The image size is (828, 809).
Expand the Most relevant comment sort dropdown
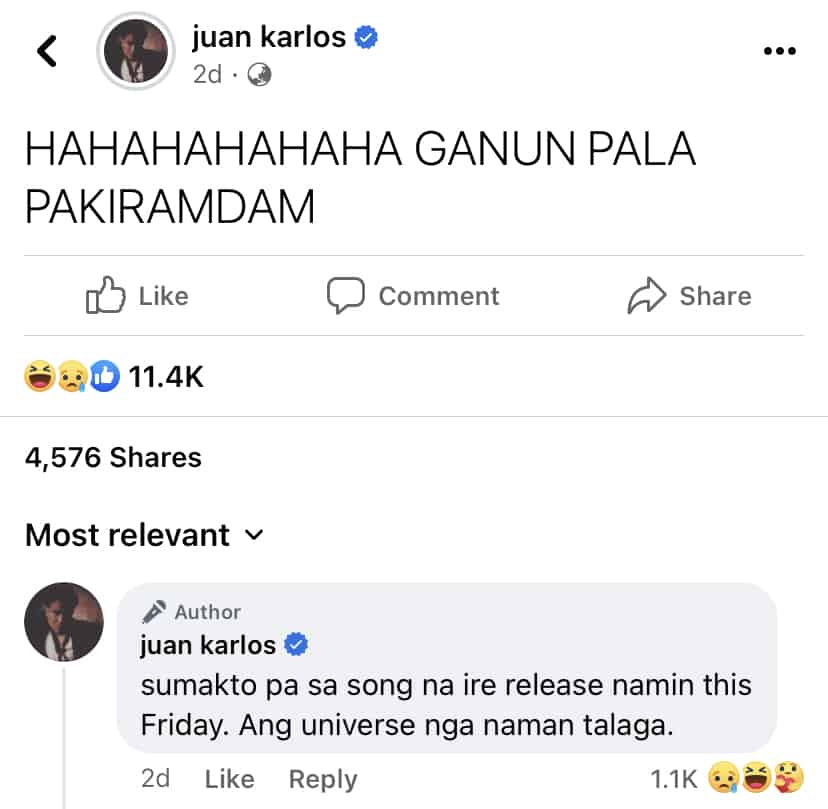click(x=144, y=535)
